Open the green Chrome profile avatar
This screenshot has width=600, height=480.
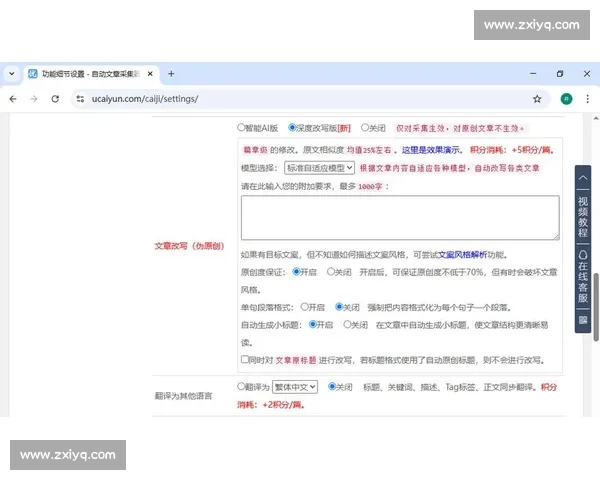pos(566,99)
